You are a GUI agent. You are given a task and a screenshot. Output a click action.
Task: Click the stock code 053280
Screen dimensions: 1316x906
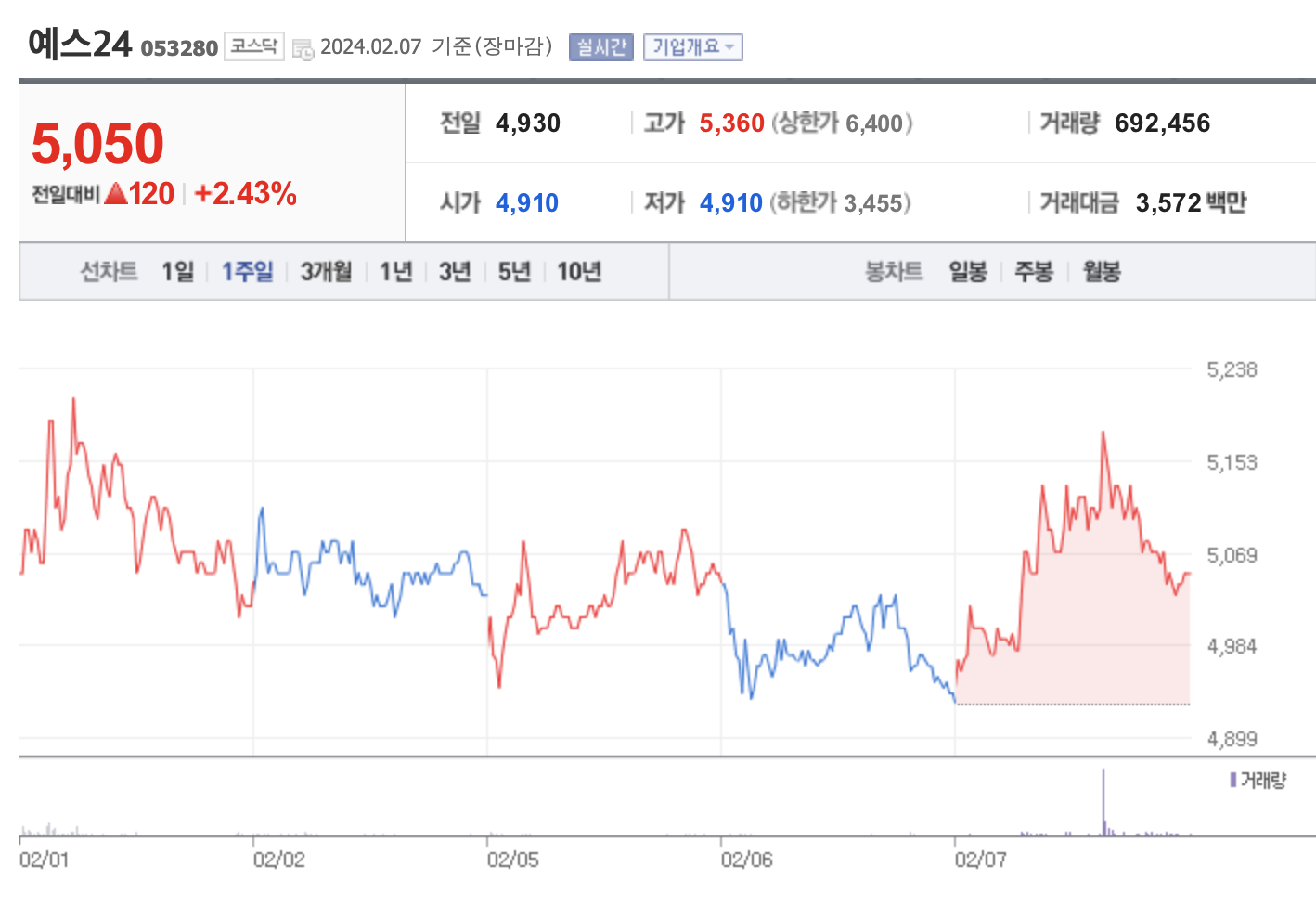tap(179, 48)
